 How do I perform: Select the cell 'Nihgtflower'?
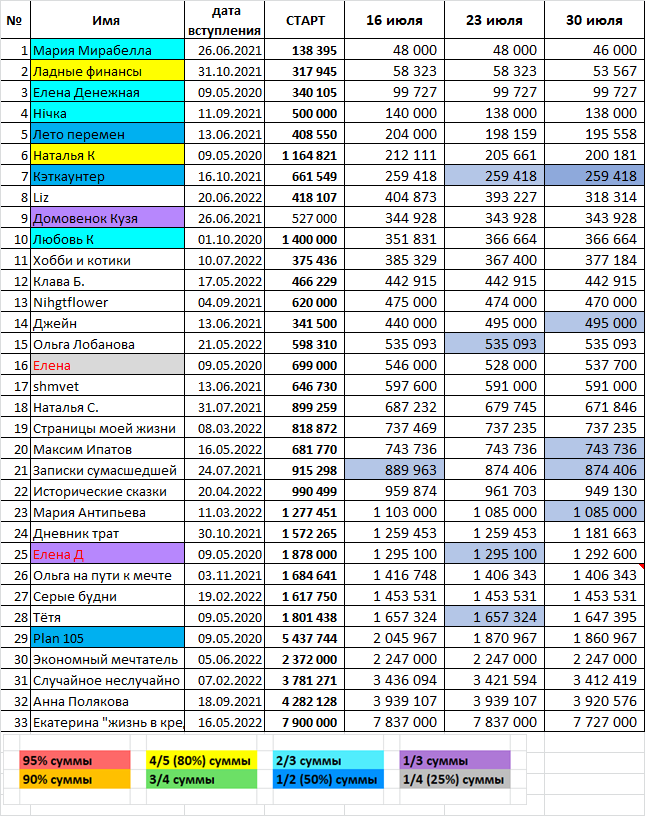tap(107, 302)
